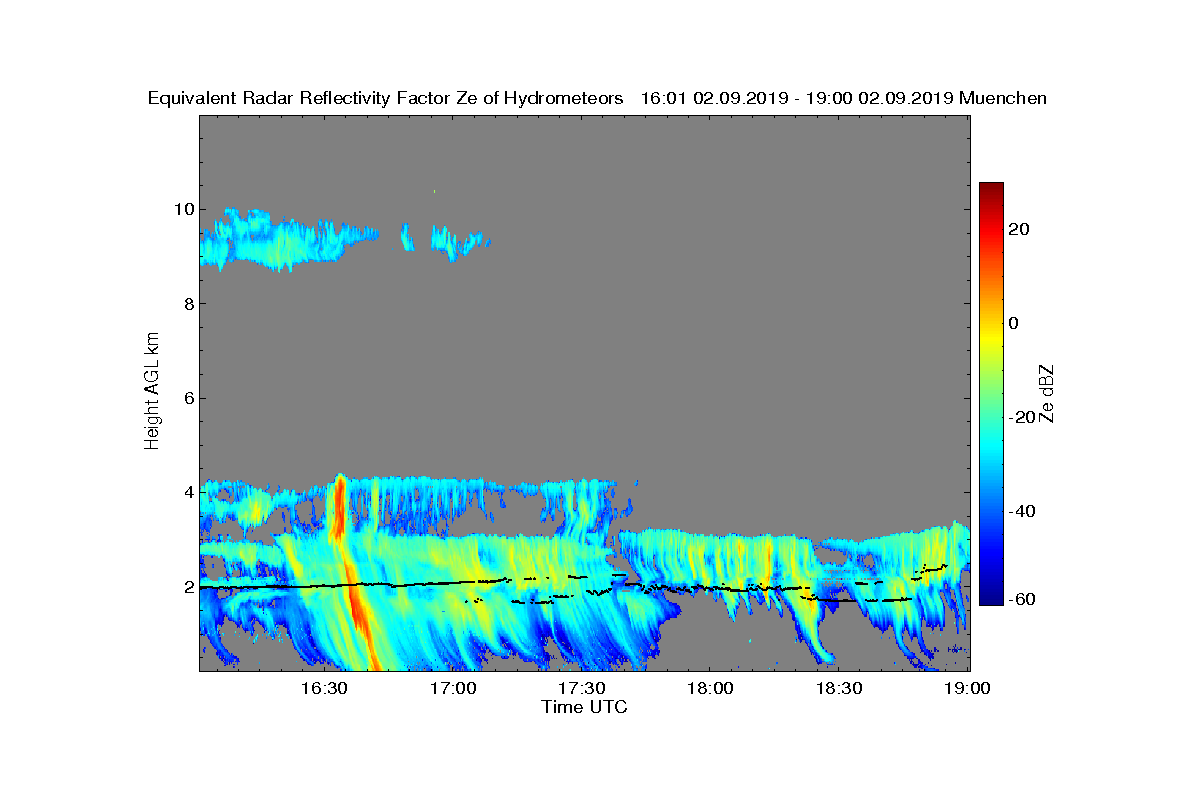Click the 'Time UTC' axis label

585,707
